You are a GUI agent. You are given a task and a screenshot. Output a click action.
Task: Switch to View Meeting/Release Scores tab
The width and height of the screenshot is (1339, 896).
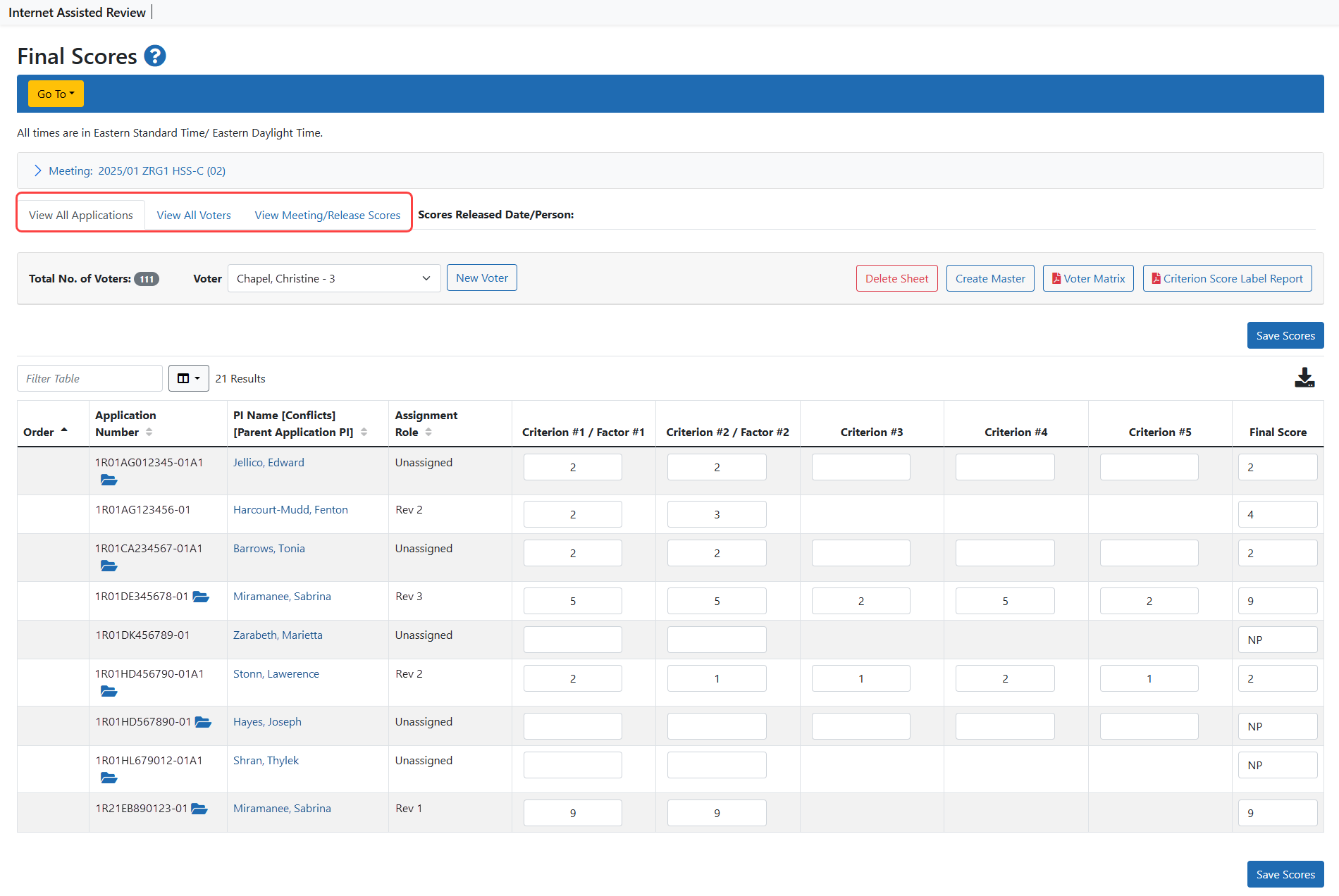pyautogui.click(x=328, y=215)
